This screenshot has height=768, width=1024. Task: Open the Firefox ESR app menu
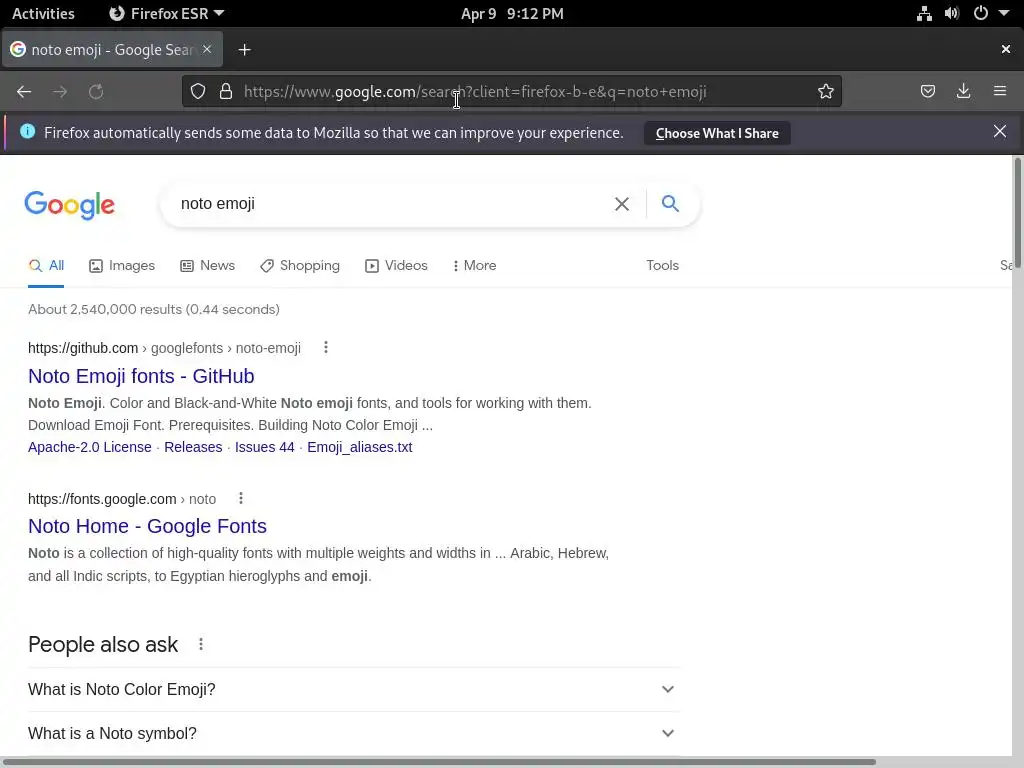[167, 14]
